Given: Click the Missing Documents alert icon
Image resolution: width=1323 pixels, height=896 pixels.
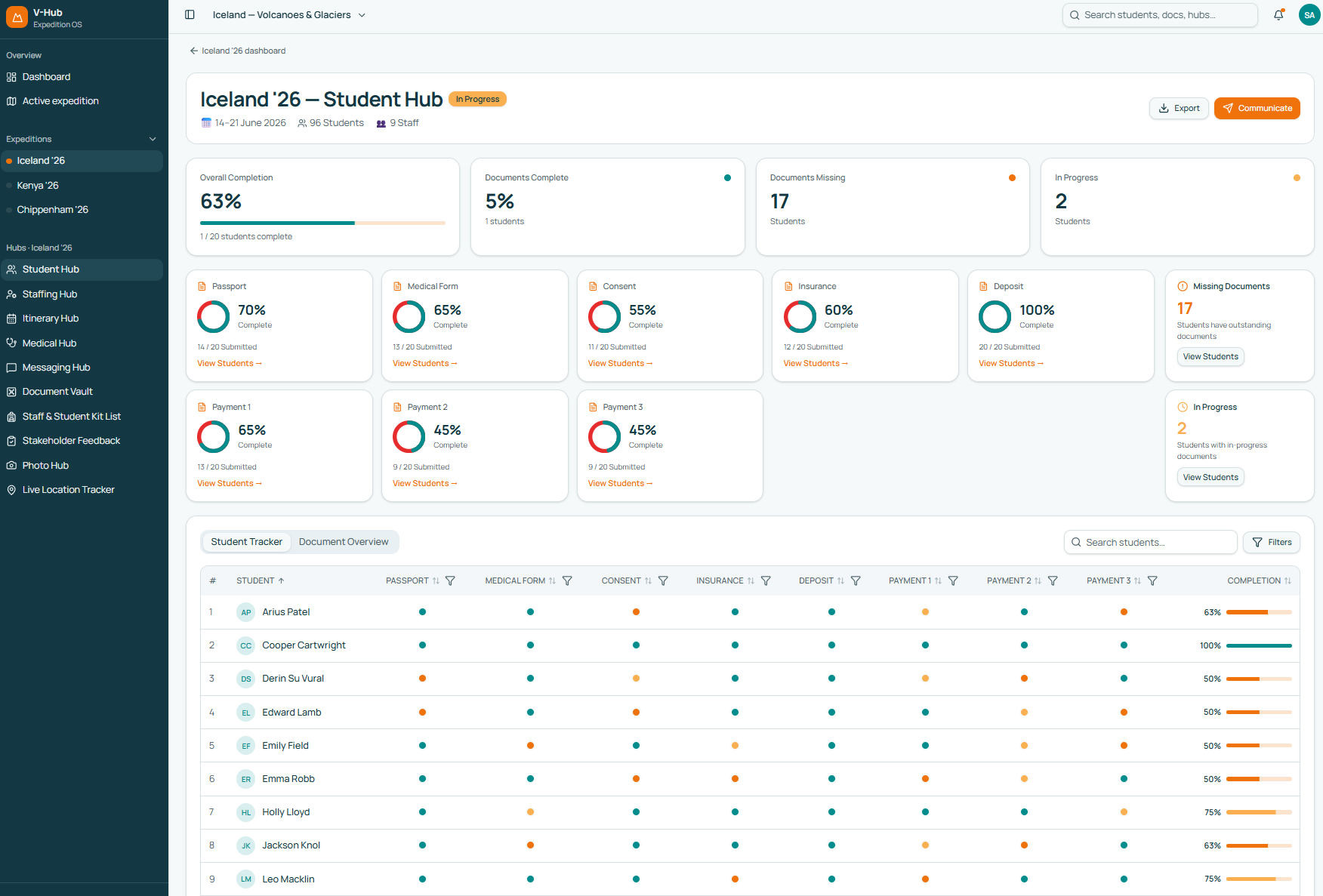Looking at the screenshot, I should tap(1183, 287).
